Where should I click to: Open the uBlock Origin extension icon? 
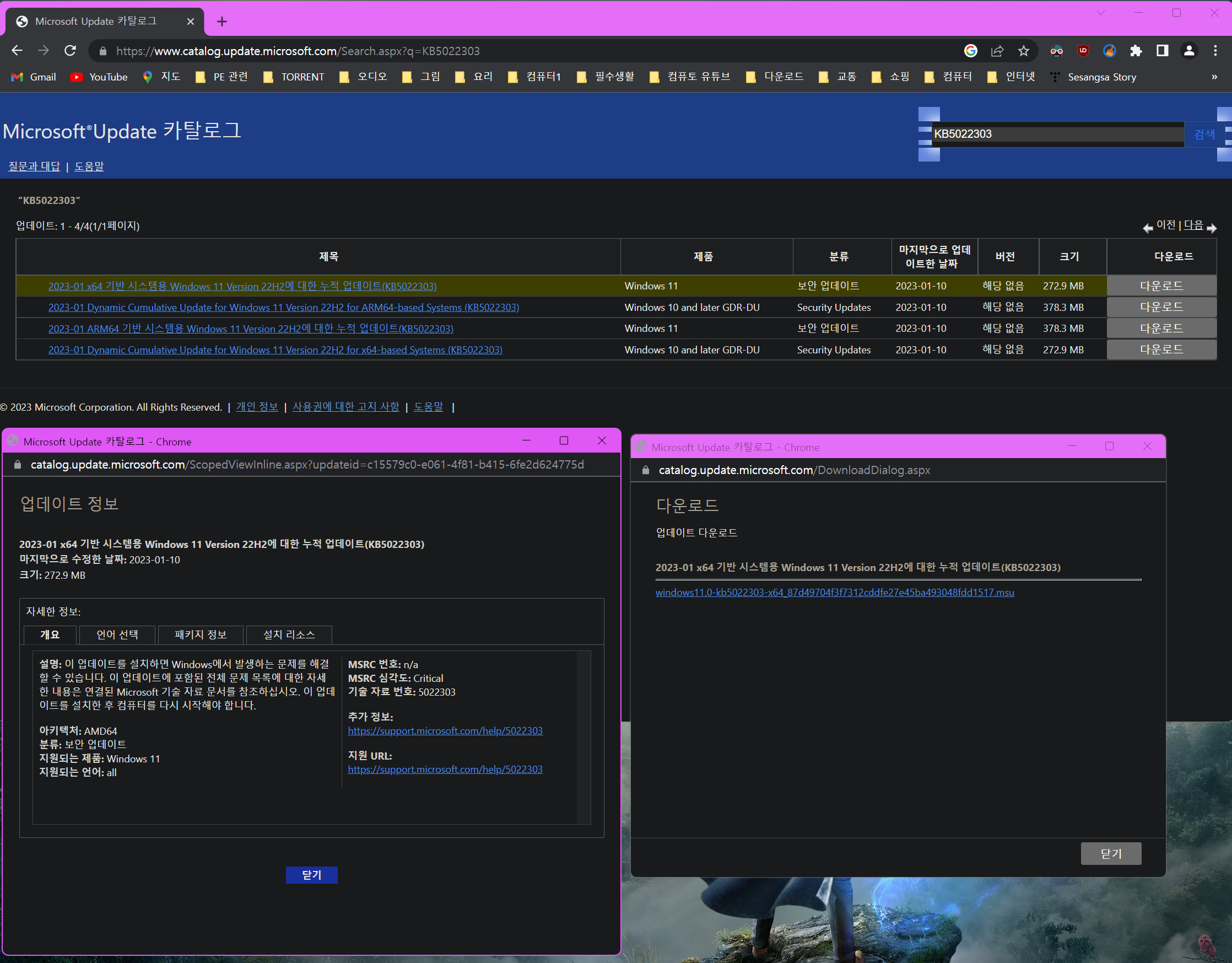point(1083,51)
